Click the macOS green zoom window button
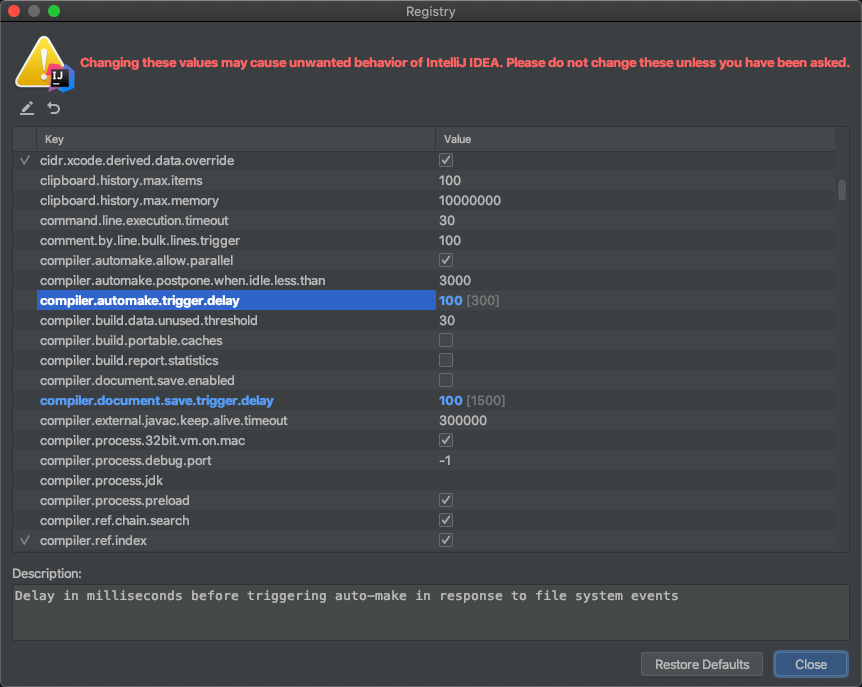Screen dimensions: 862x687 (x=54, y=11)
